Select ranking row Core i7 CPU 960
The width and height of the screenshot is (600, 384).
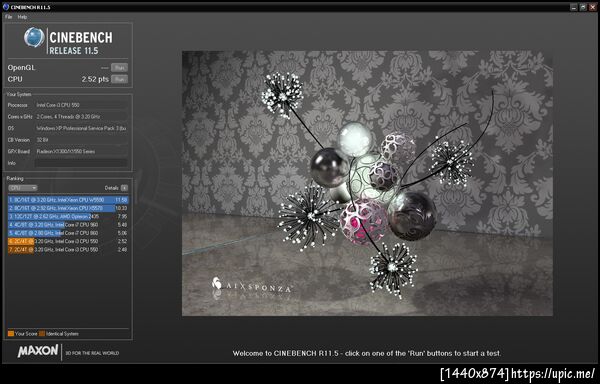68,225
